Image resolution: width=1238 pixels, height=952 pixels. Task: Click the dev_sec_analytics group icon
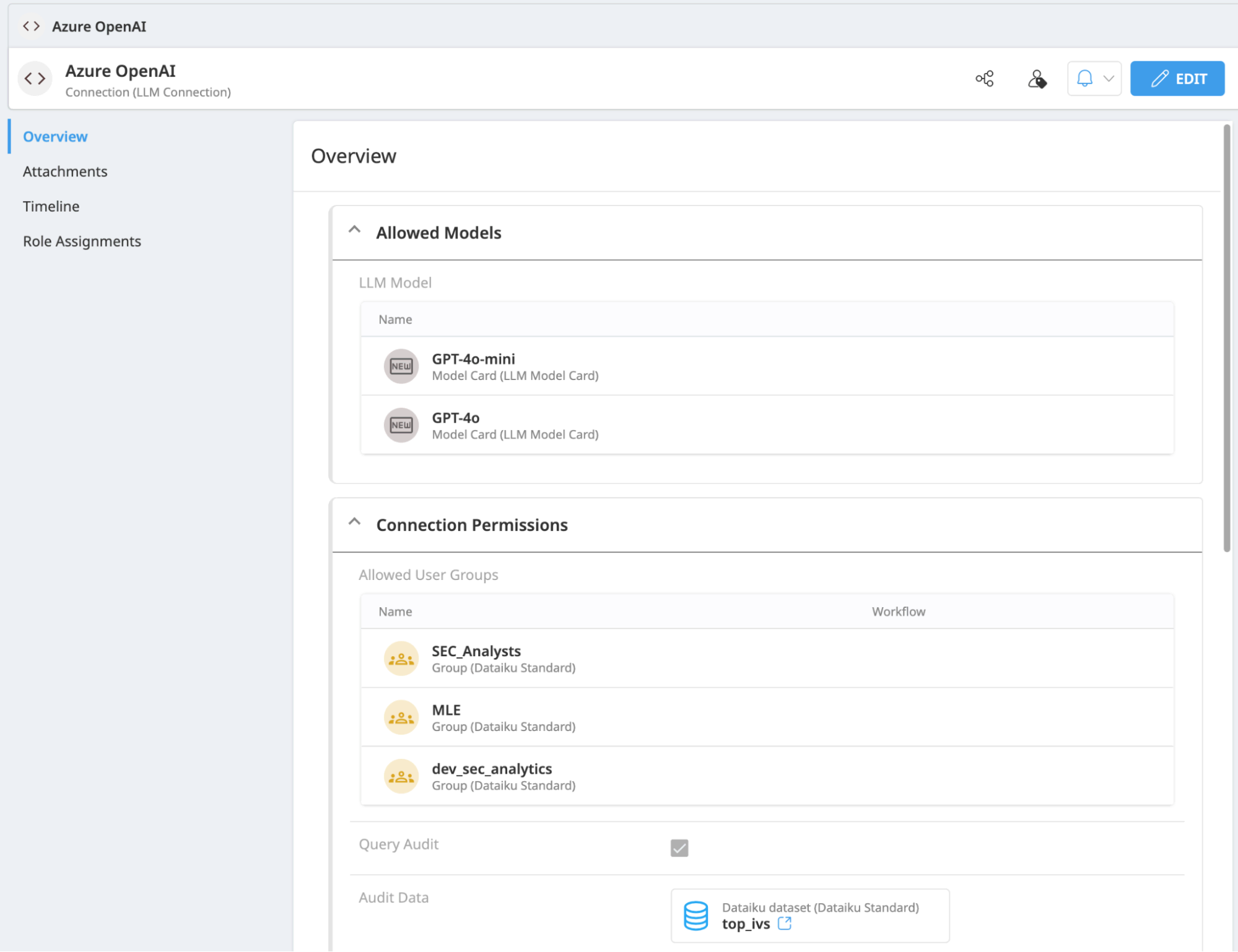(401, 776)
